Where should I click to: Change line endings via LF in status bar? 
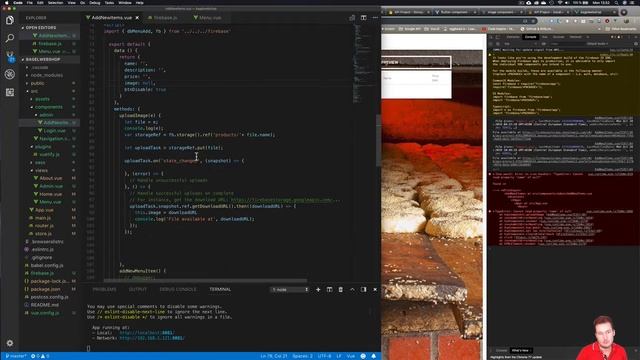(x=339, y=356)
